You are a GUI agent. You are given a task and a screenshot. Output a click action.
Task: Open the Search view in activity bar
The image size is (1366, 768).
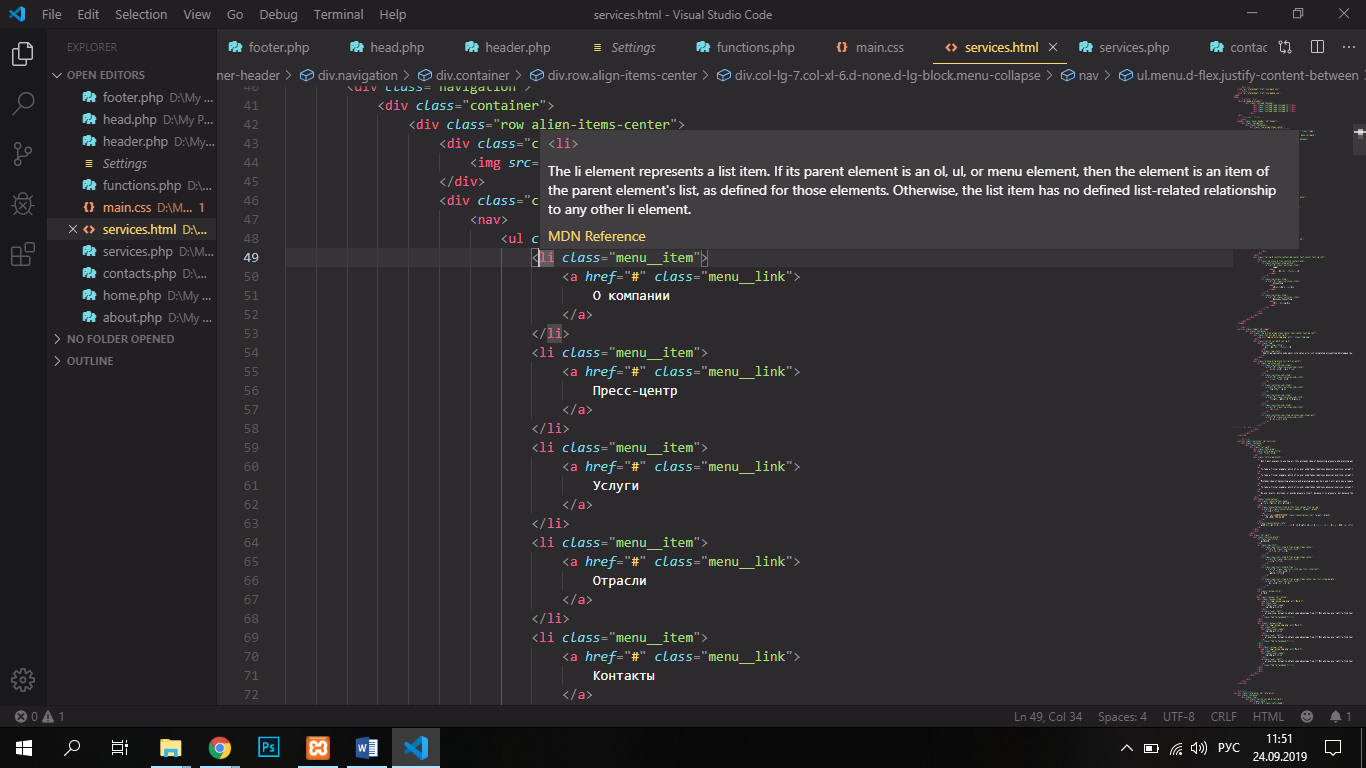pyautogui.click(x=23, y=103)
